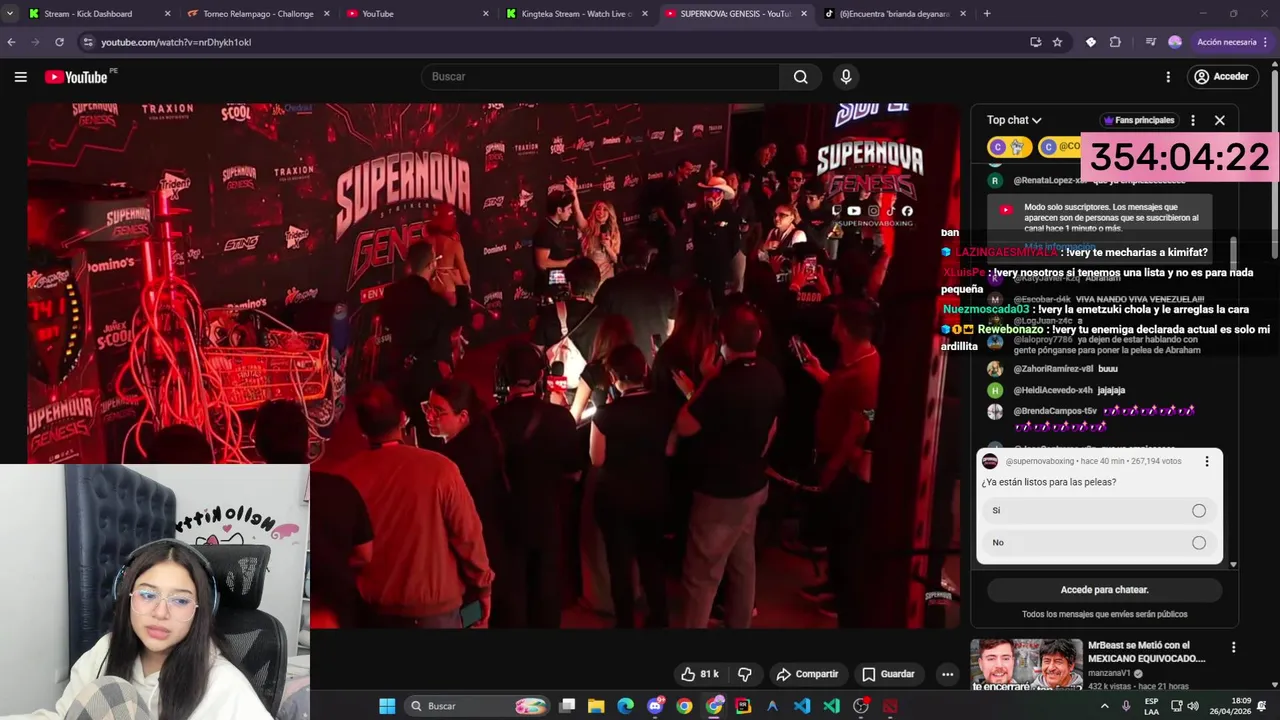Screen dimensions: 1280x720
Task: Start voice search with the microphone icon
Action: 846,77
